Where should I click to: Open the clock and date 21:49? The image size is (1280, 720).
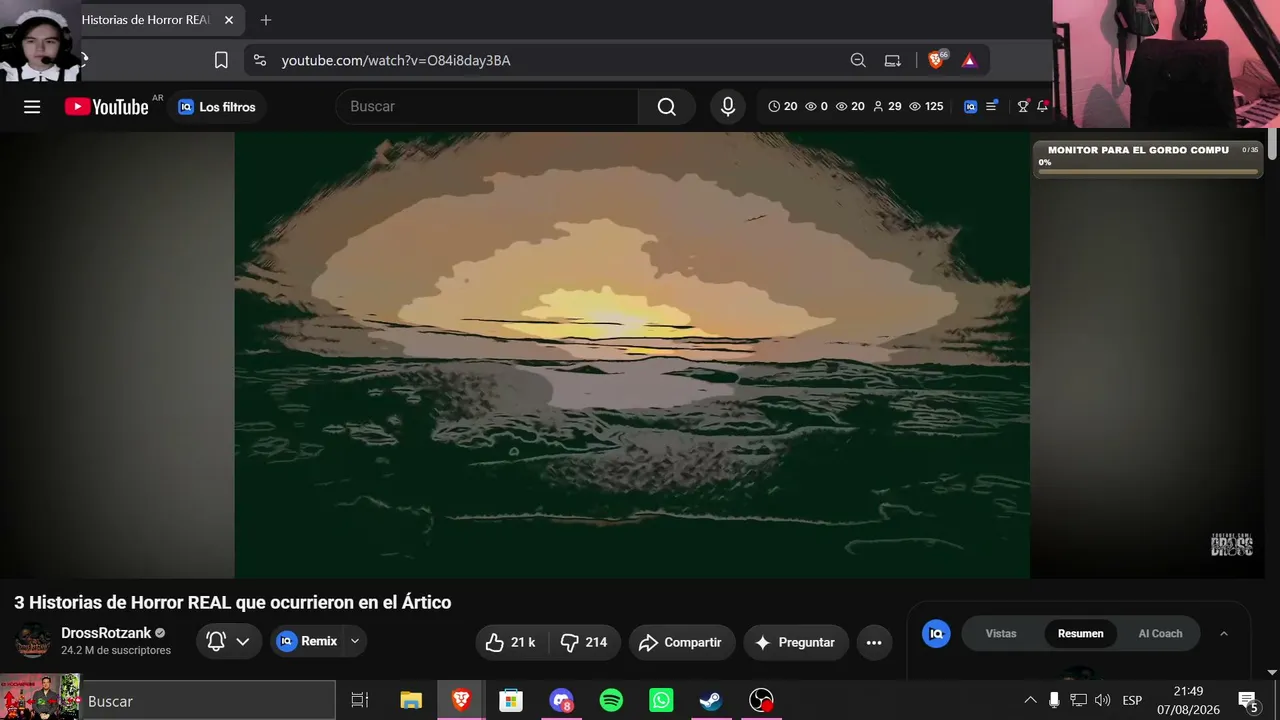(x=1188, y=700)
